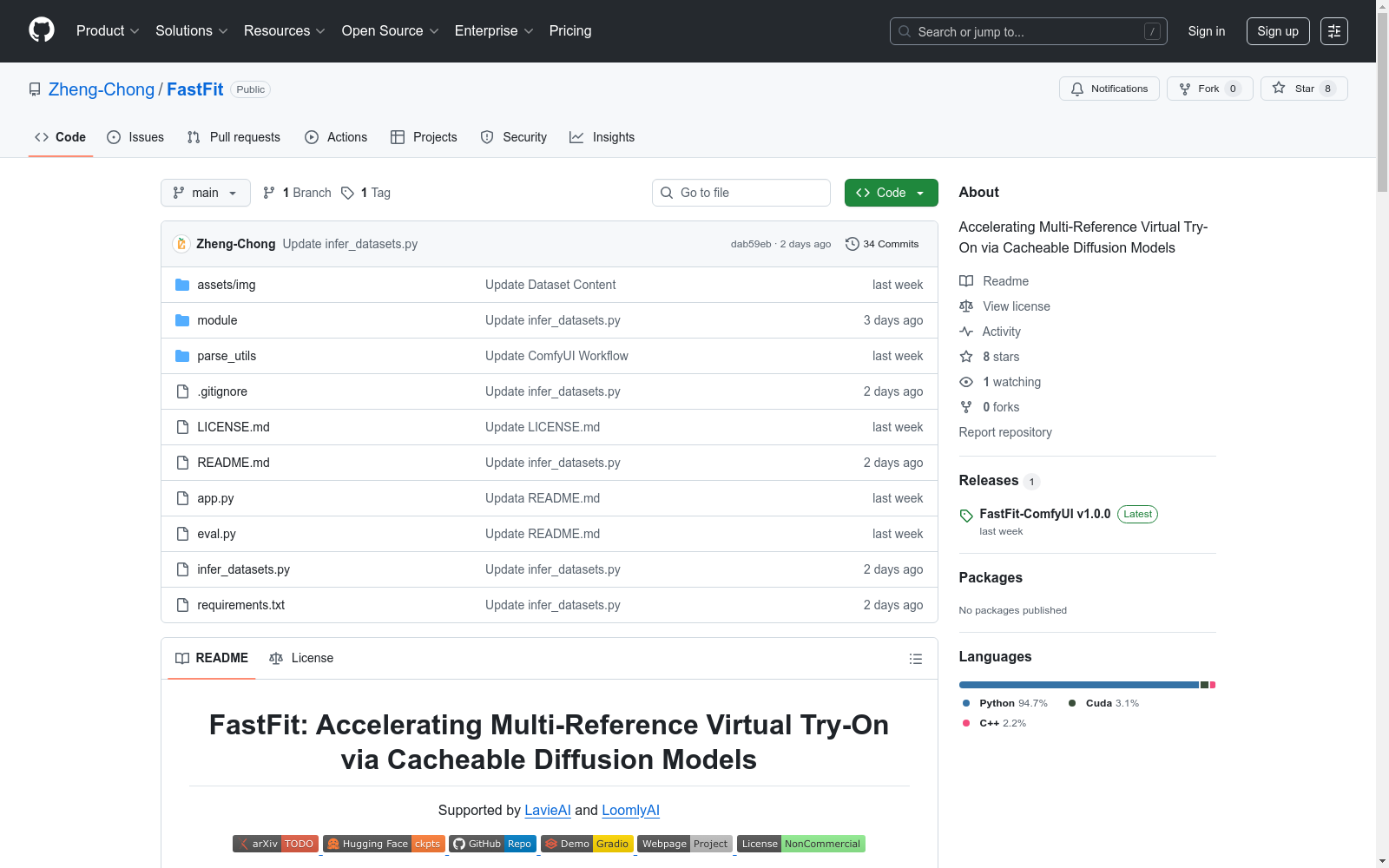
Task: Click the branch icon next to 1 Branch
Action: (269, 193)
